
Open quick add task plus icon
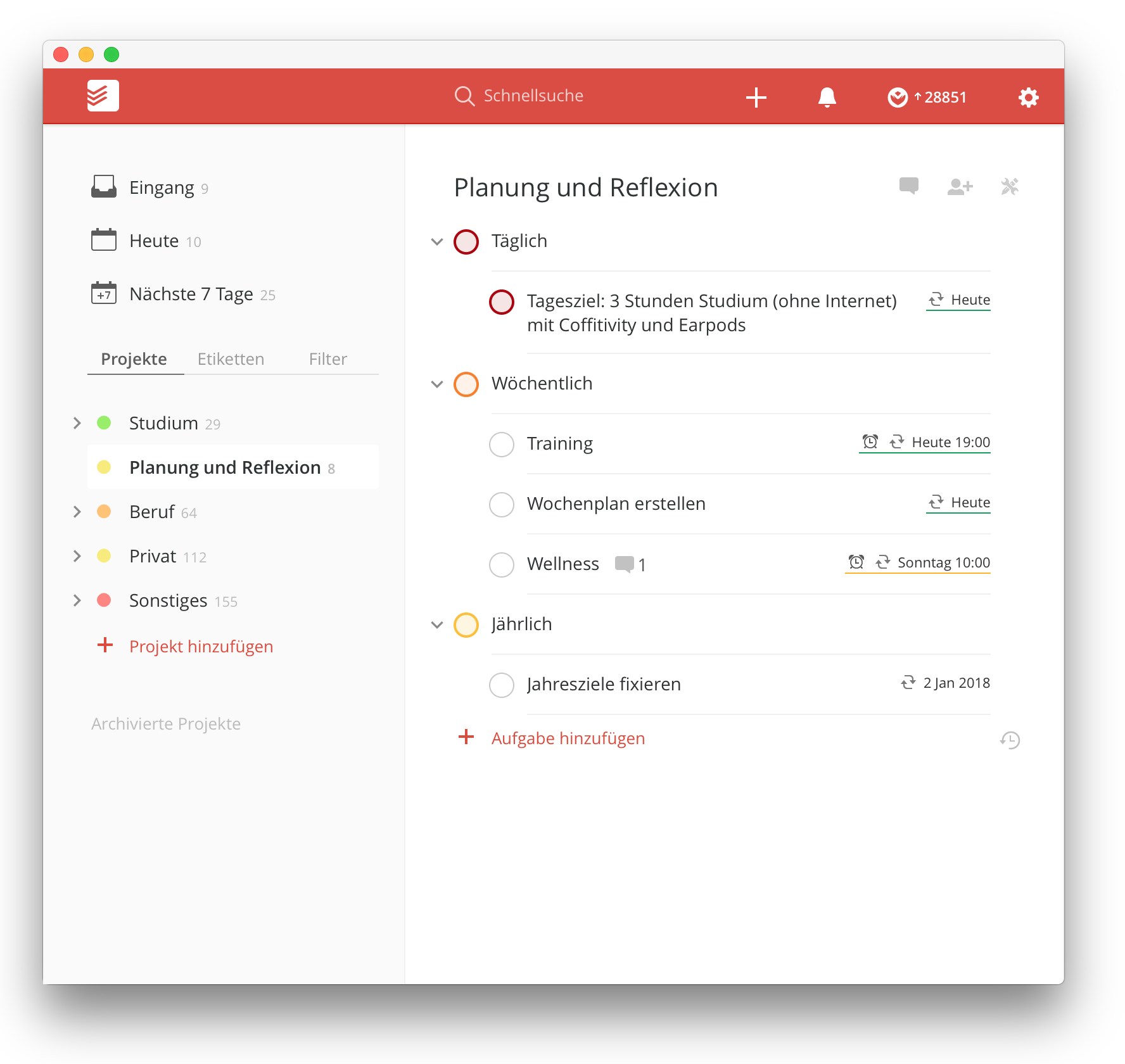coord(756,98)
